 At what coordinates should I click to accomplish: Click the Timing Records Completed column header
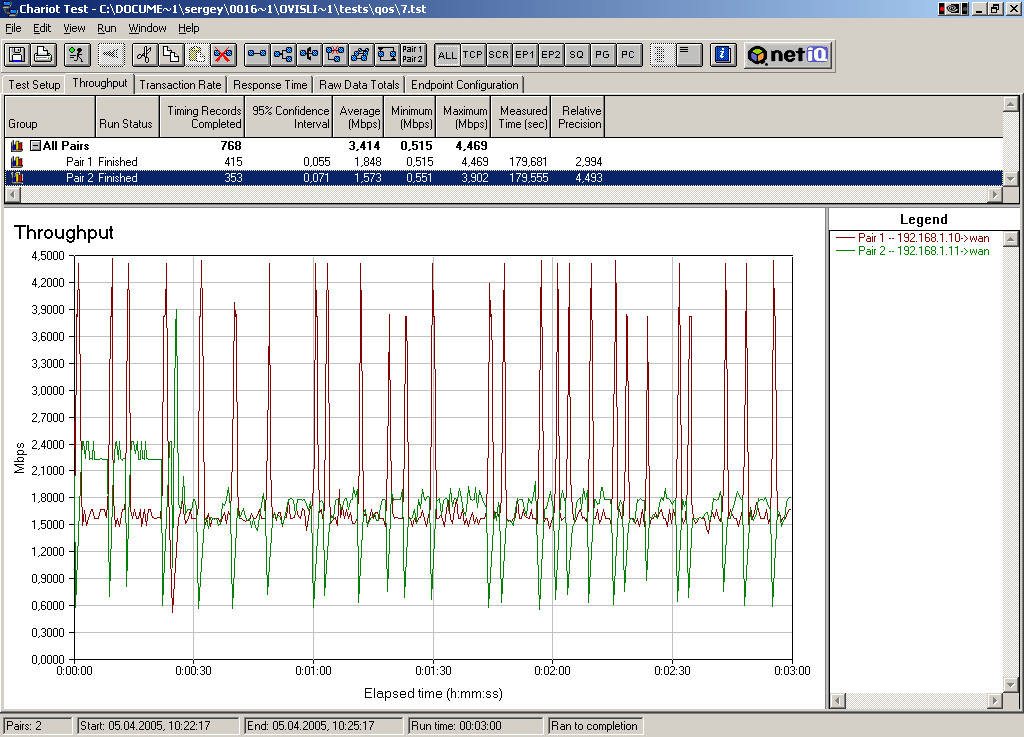tap(203, 117)
